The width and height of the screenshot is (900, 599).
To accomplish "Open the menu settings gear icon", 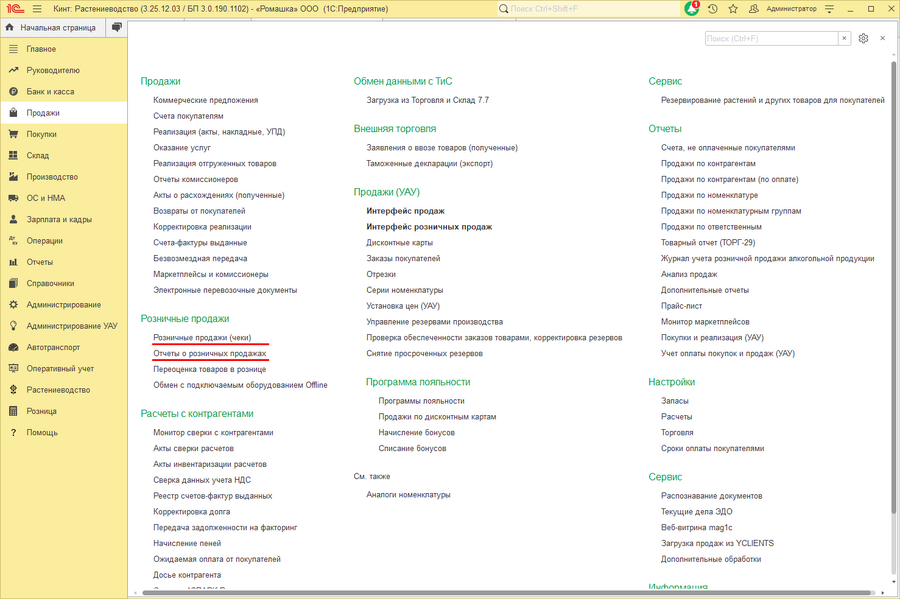I will [x=863, y=38].
